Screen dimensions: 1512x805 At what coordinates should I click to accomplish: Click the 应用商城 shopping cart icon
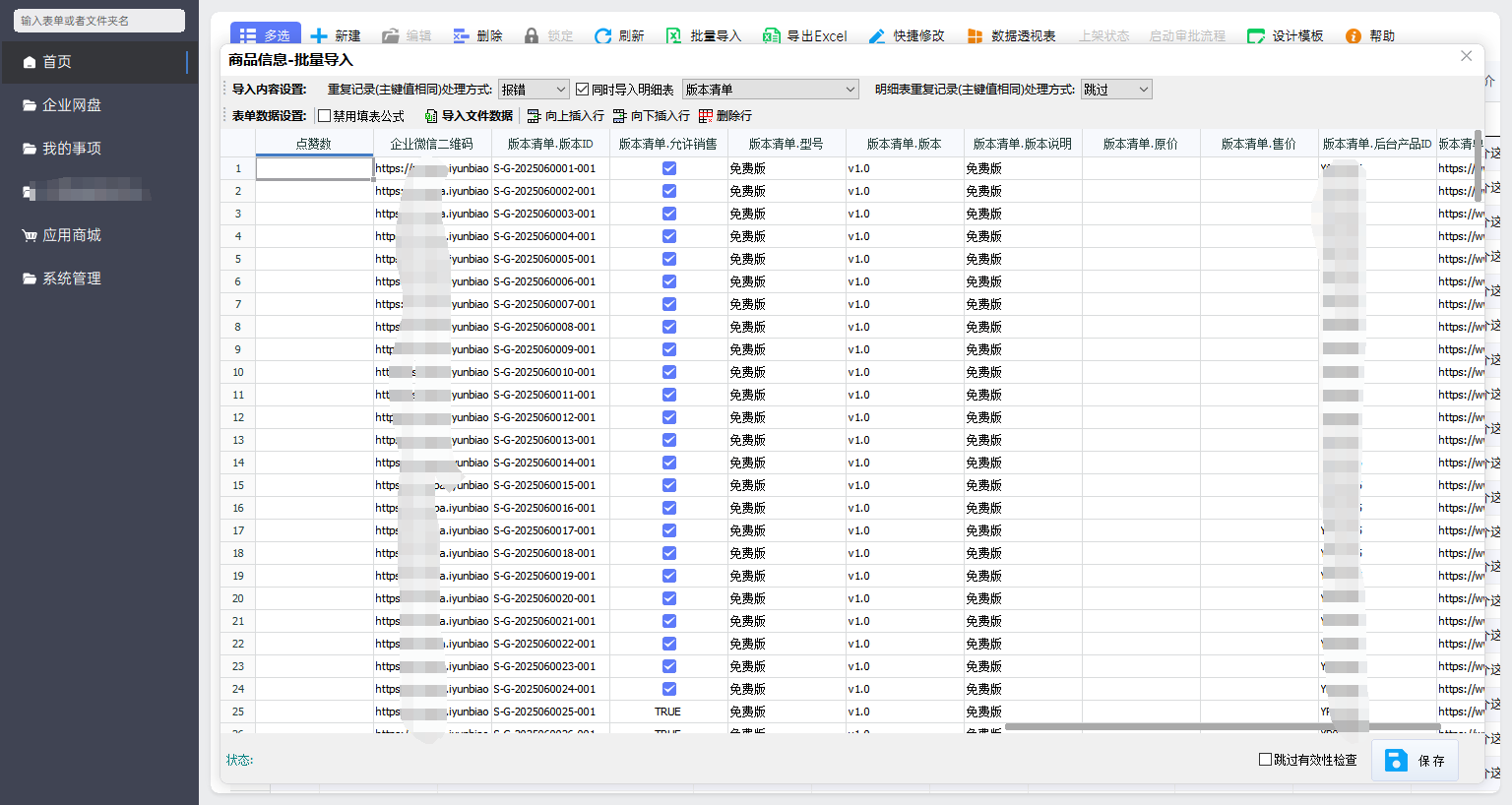pos(30,235)
